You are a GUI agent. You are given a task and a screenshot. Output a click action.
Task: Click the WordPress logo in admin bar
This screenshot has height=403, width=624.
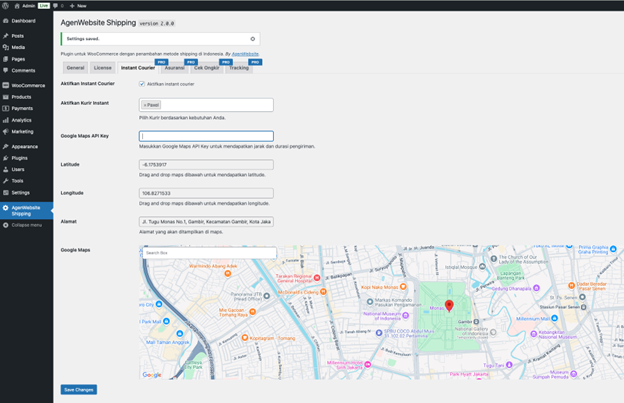(5, 5)
